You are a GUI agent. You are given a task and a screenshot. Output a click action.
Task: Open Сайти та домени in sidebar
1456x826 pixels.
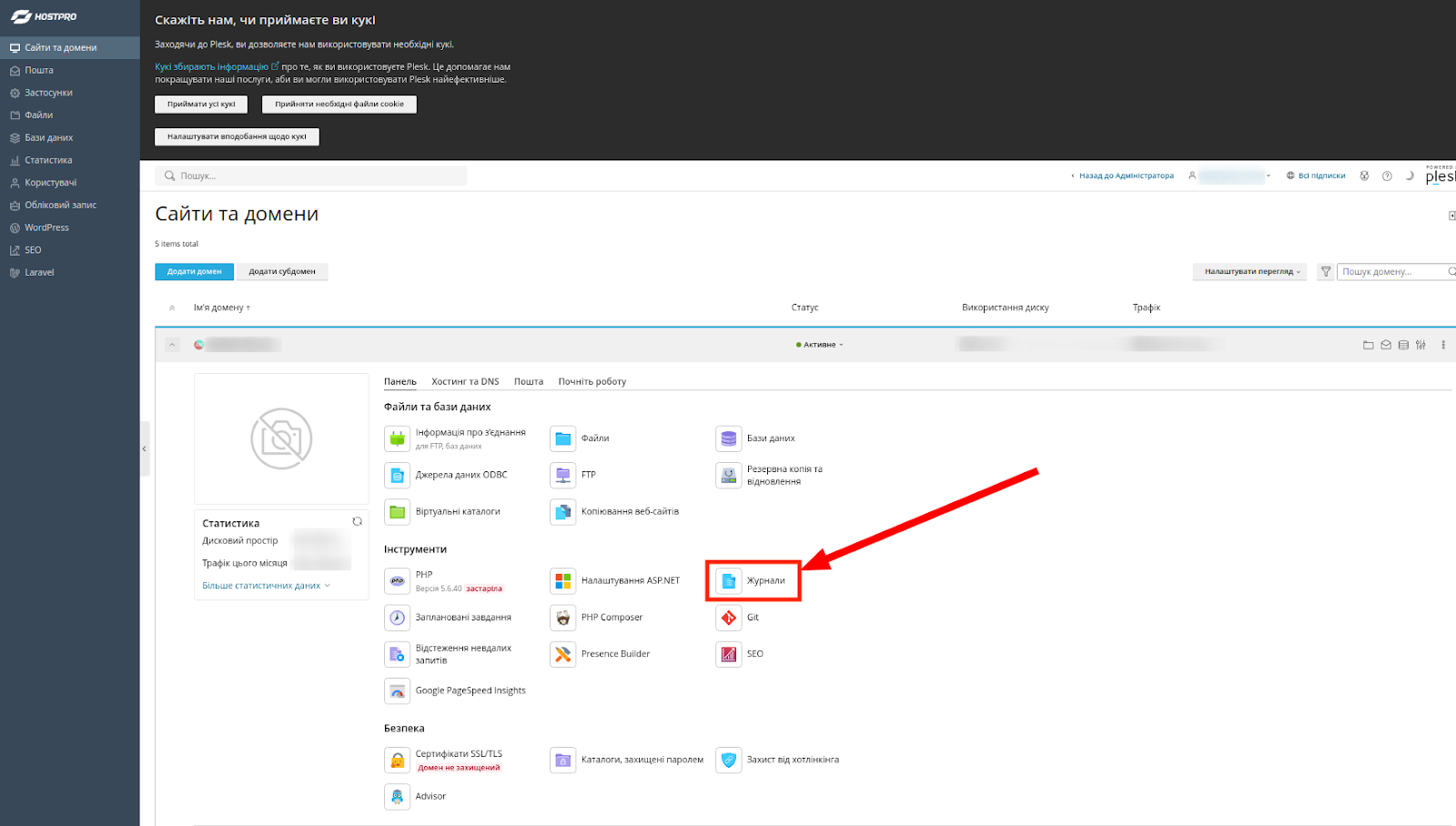click(70, 47)
